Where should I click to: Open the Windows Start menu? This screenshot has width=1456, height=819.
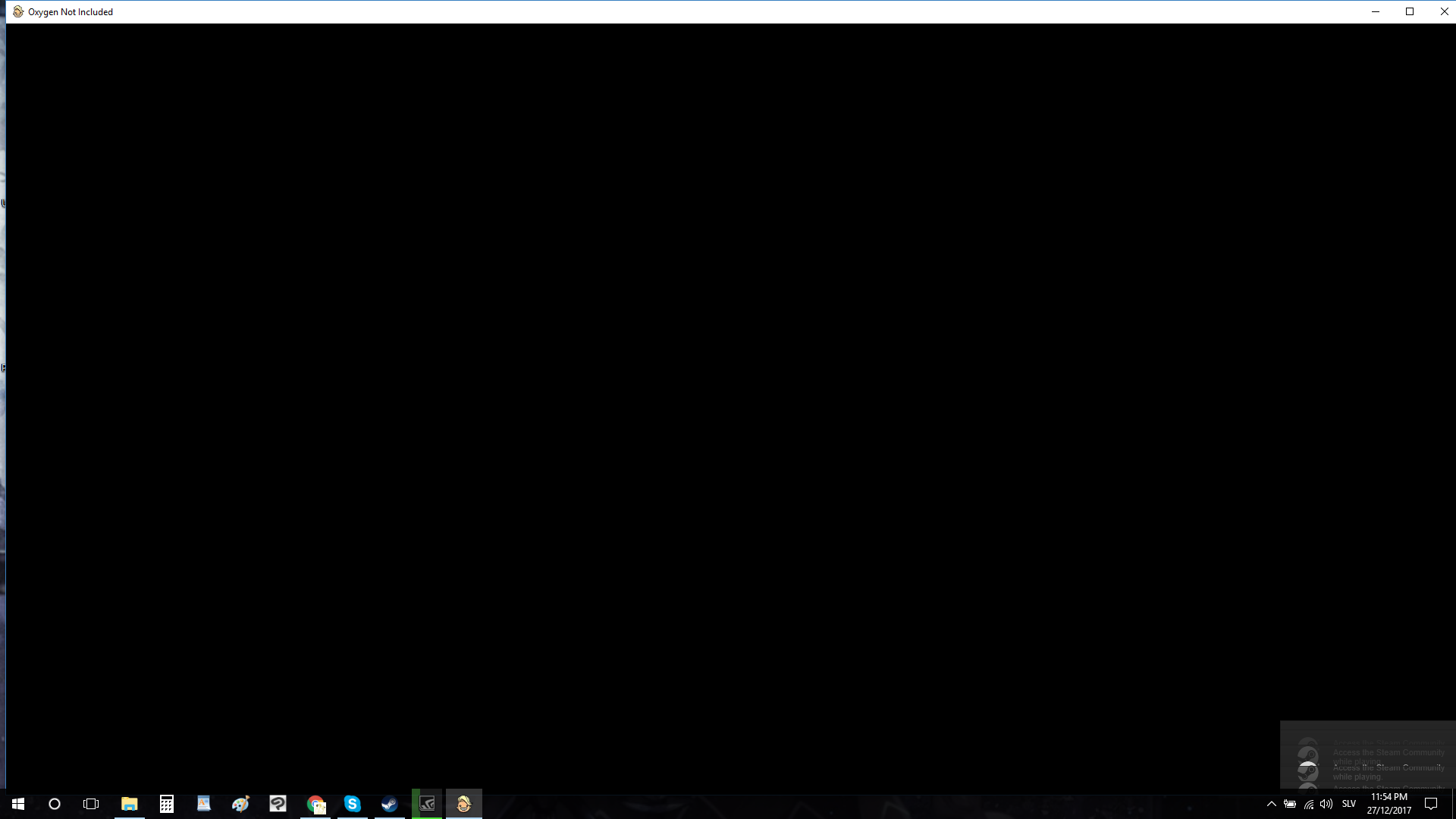(x=18, y=804)
